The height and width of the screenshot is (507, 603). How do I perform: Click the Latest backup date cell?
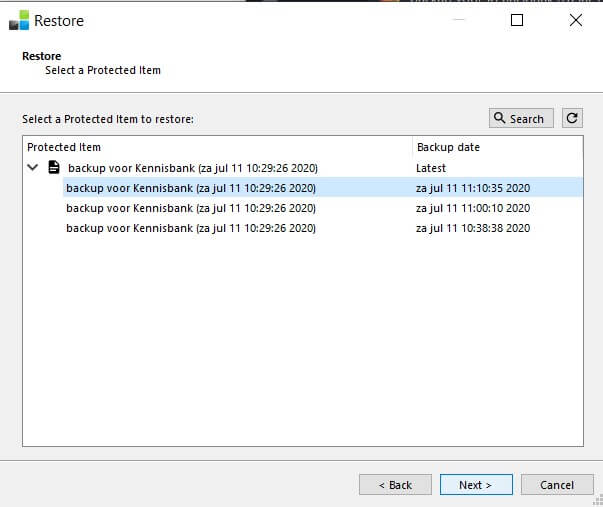[x=431, y=168]
